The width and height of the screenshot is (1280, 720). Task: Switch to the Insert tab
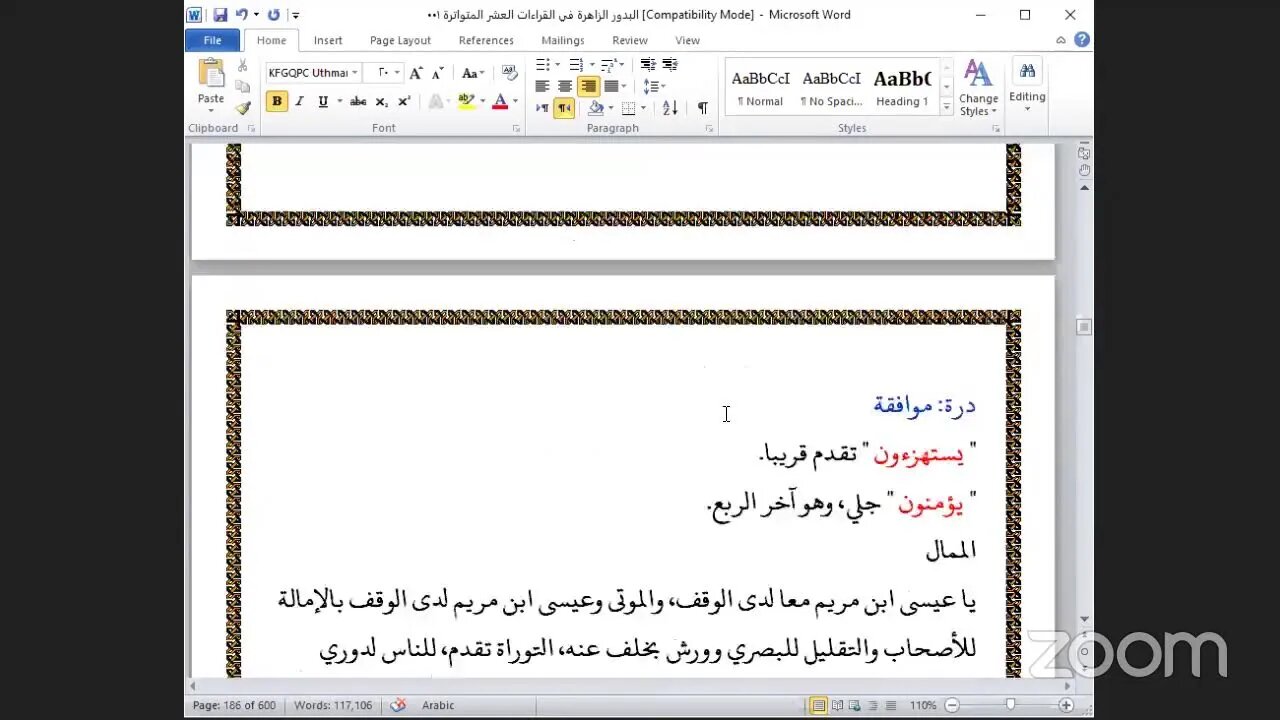(328, 40)
